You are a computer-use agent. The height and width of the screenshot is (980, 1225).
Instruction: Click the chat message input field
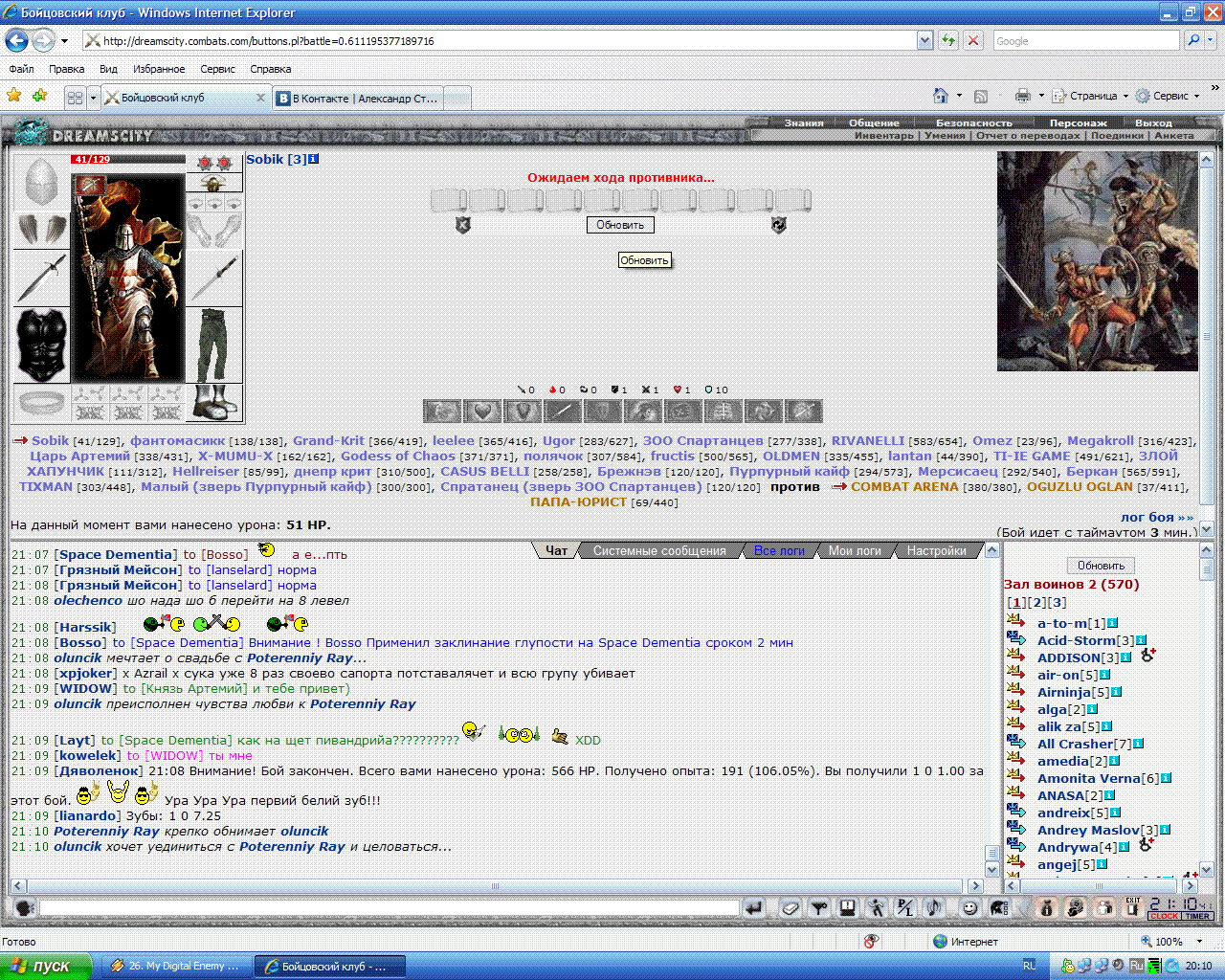click(x=389, y=908)
